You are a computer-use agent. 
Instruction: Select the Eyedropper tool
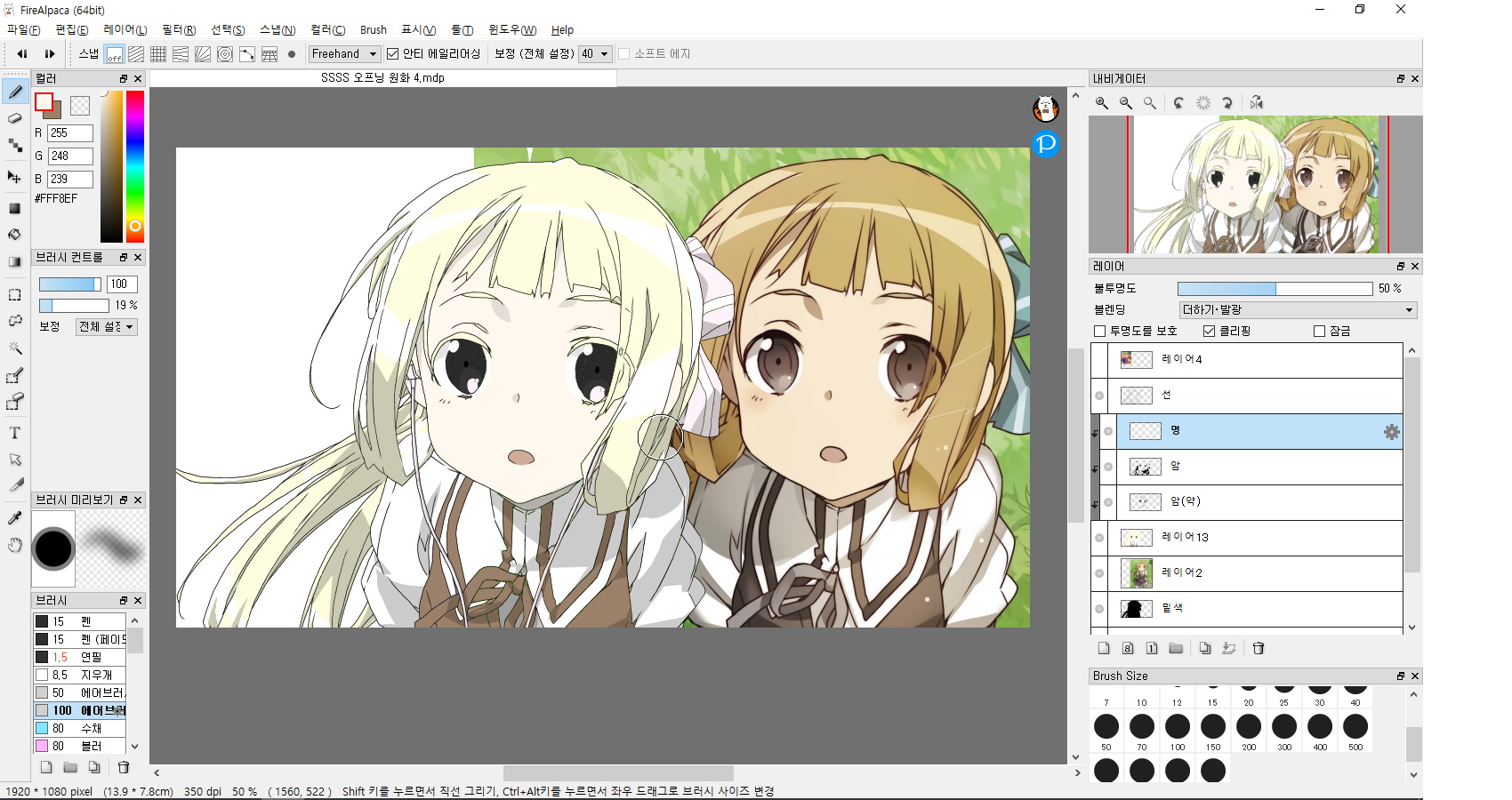pos(15,517)
